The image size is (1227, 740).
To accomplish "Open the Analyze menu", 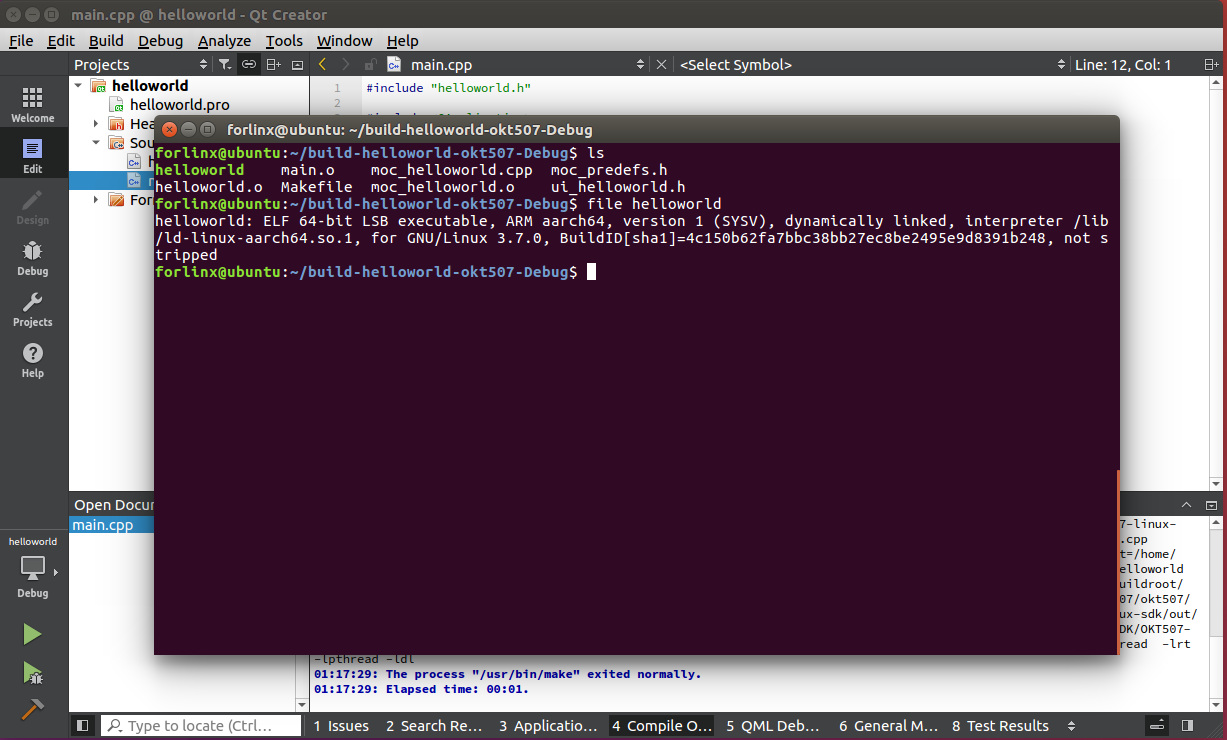I will (x=224, y=41).
